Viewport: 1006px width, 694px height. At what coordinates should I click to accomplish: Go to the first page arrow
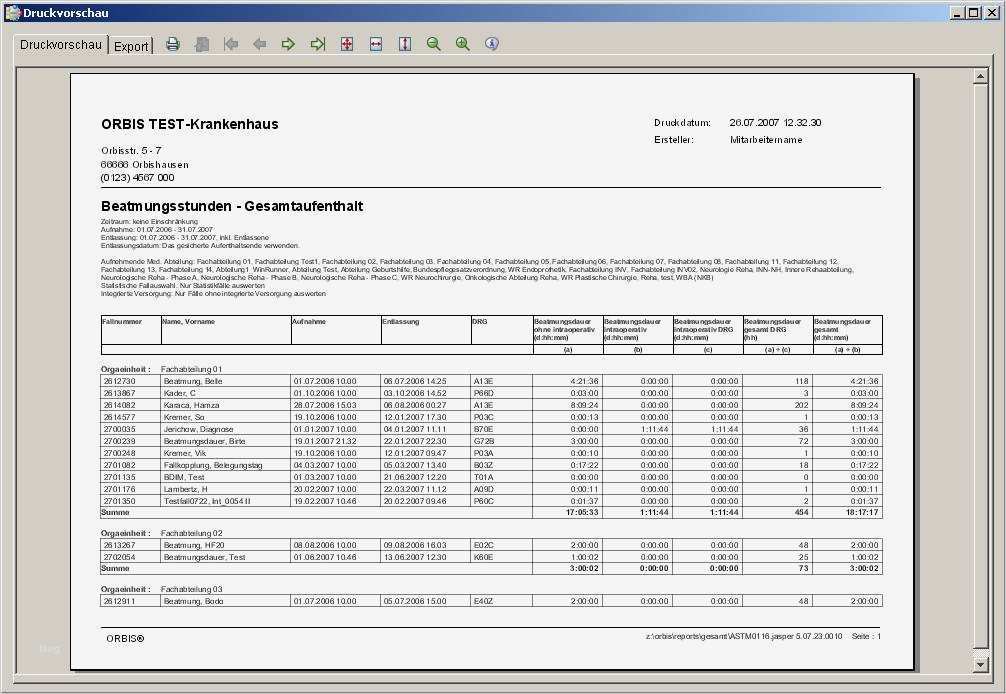pyautogui.click(x=230, y=44)
